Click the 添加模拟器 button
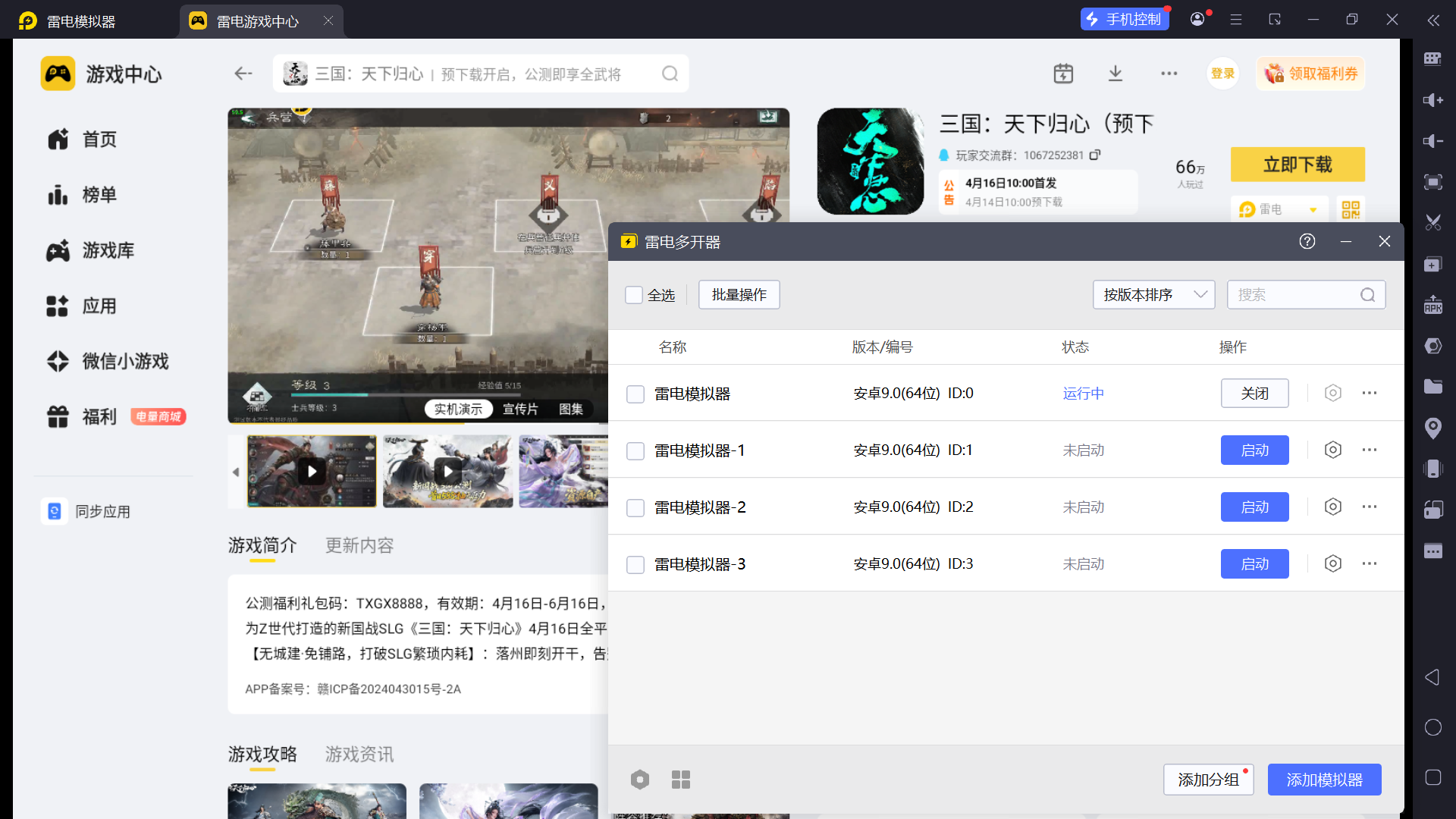Image resolution: width=1456 pixels, height=819 pixels. (x=1324, y=780)
